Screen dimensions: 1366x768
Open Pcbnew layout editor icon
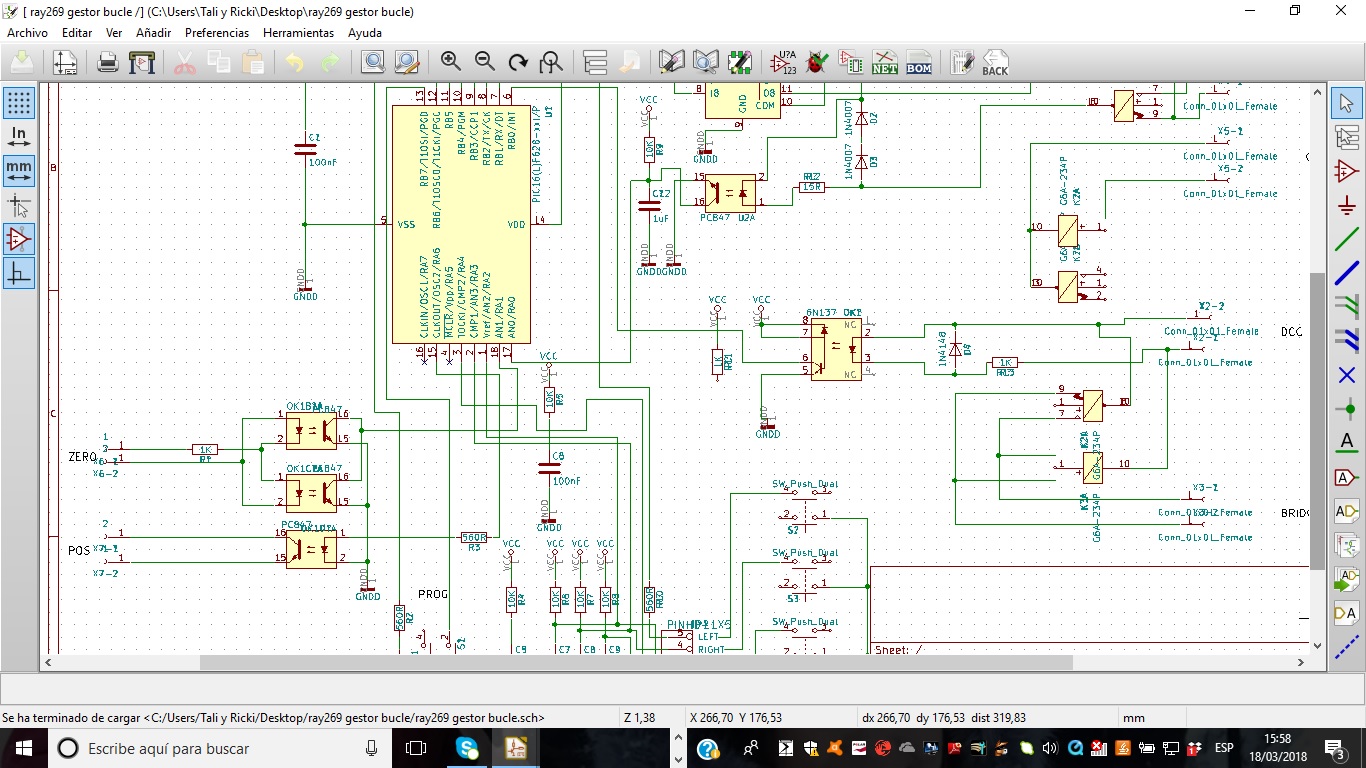[962, 62]
